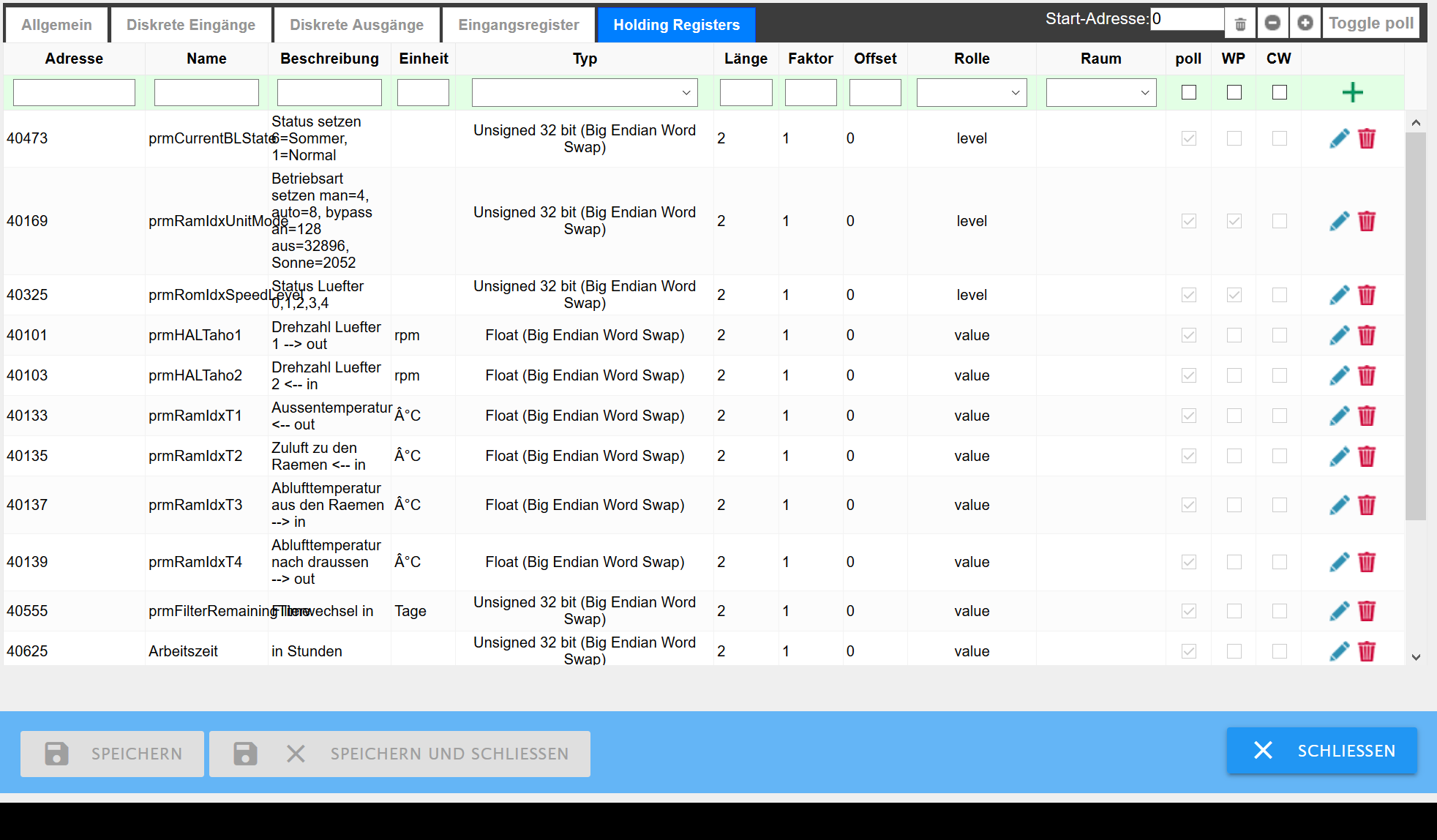1437x840 pixels.
Task: Click the green plus add-row icon
Action: pyautogui.click(x=1352, y=92)
